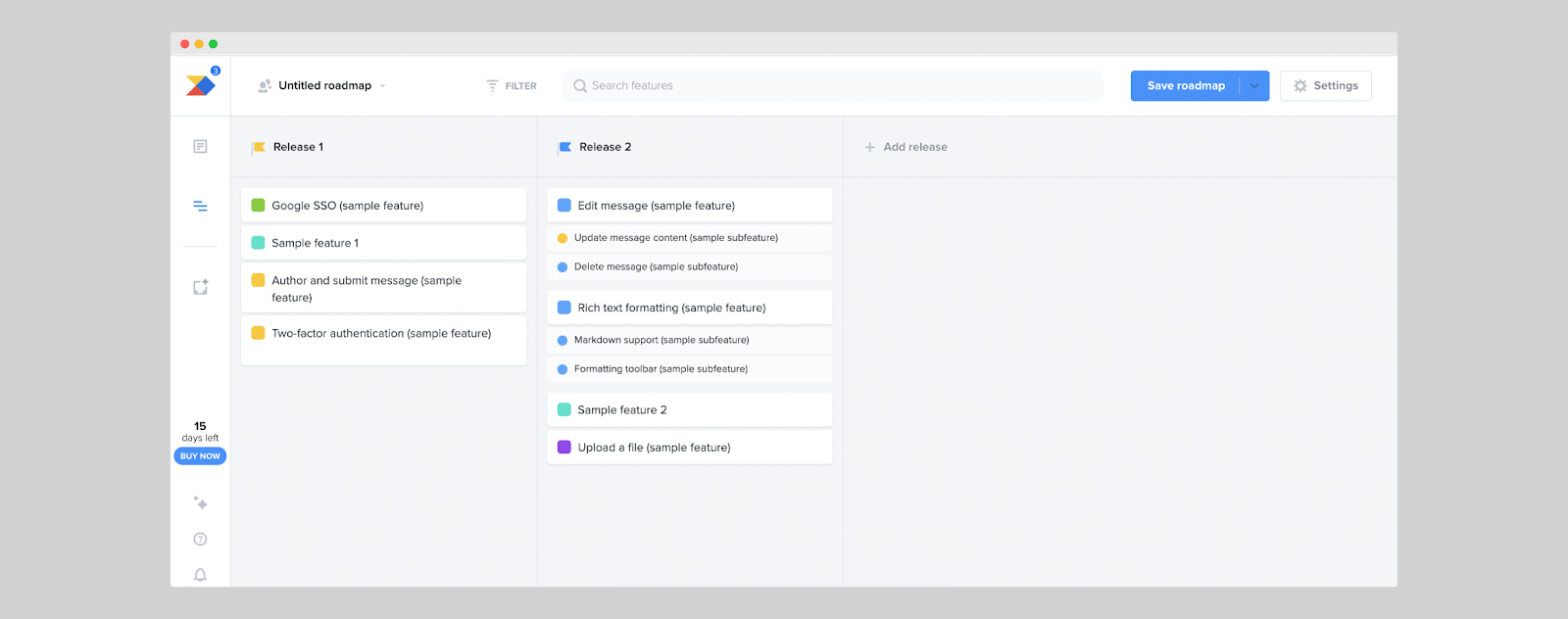1568x619 pixels.
Task: Click the Save roadmap button
Action: [1185, 86]
